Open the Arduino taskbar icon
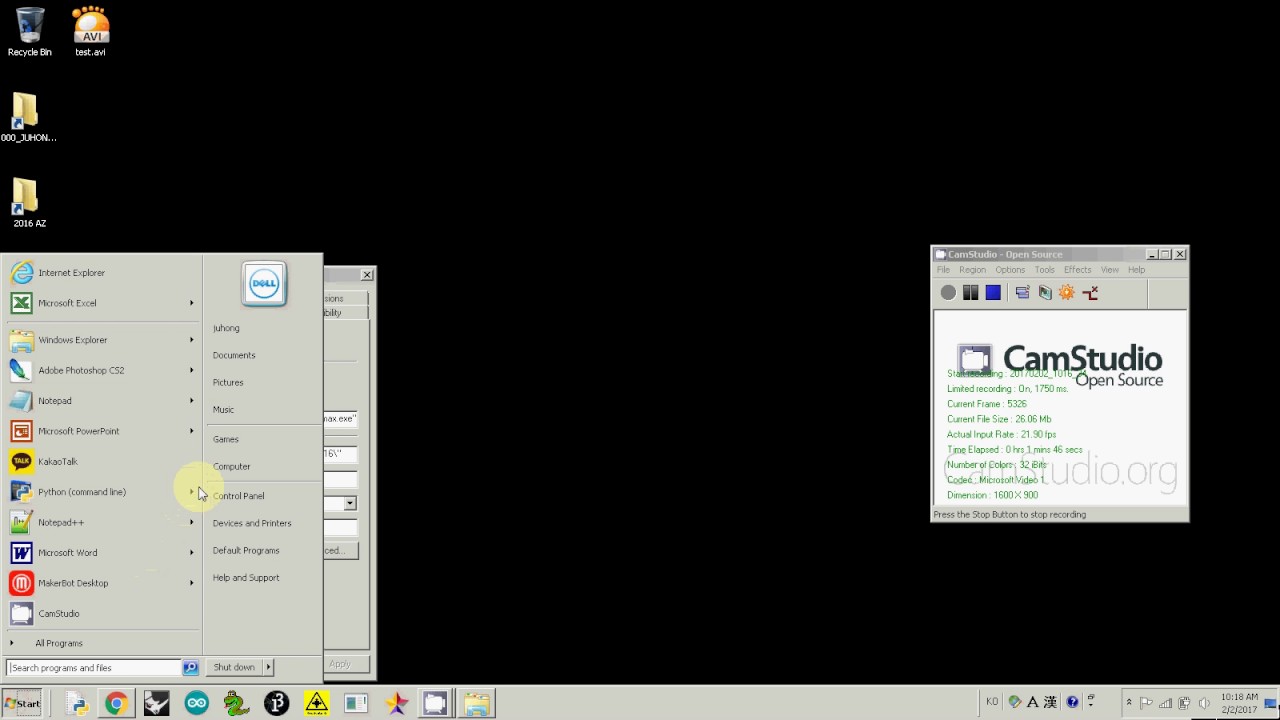 coord(197,704)
